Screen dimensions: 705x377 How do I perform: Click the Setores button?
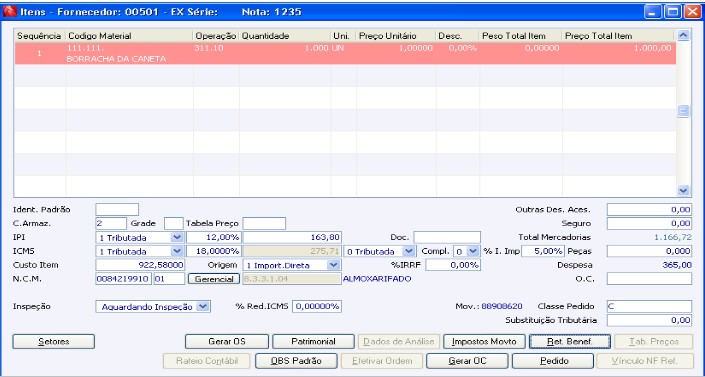point(54,341)
